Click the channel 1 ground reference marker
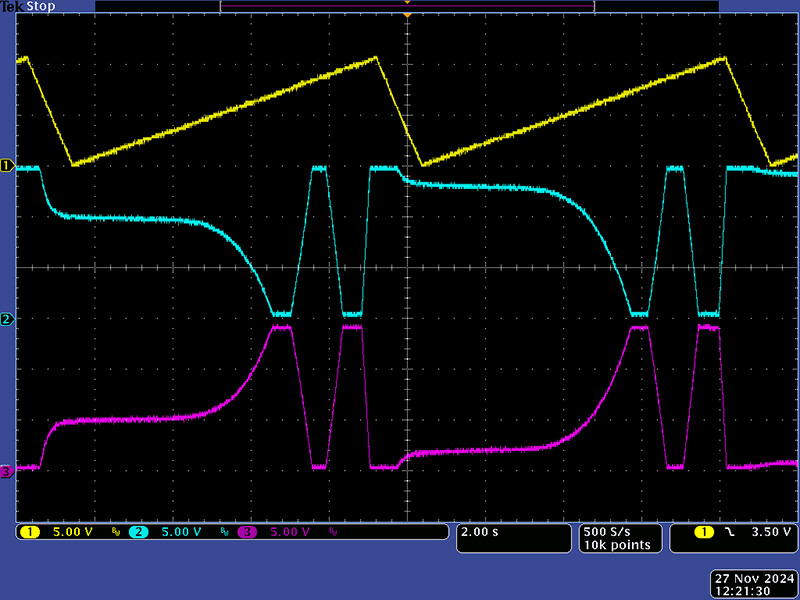 (7, 165)
